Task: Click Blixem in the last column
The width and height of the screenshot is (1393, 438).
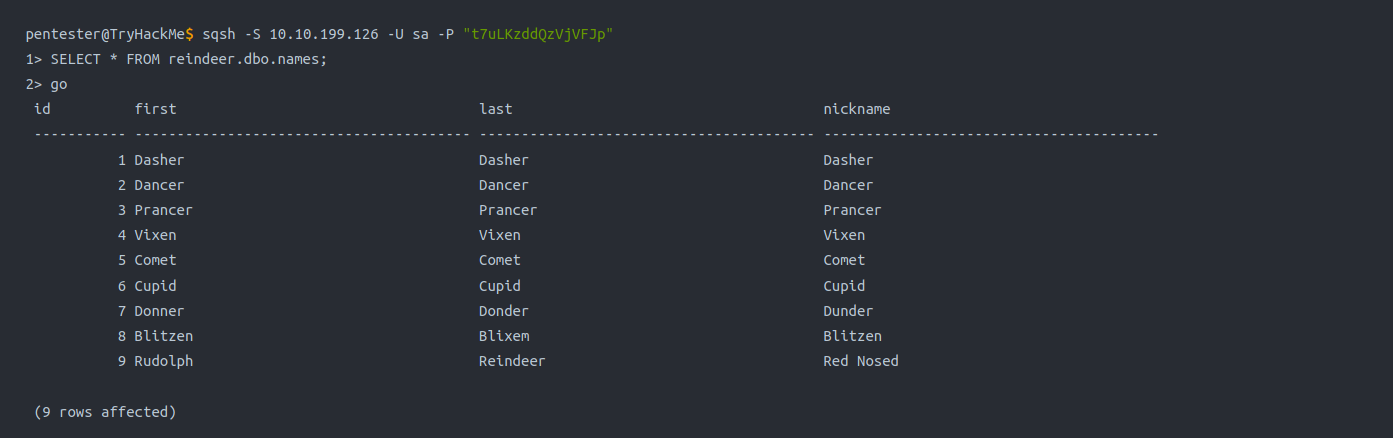Action: point(504,336)
